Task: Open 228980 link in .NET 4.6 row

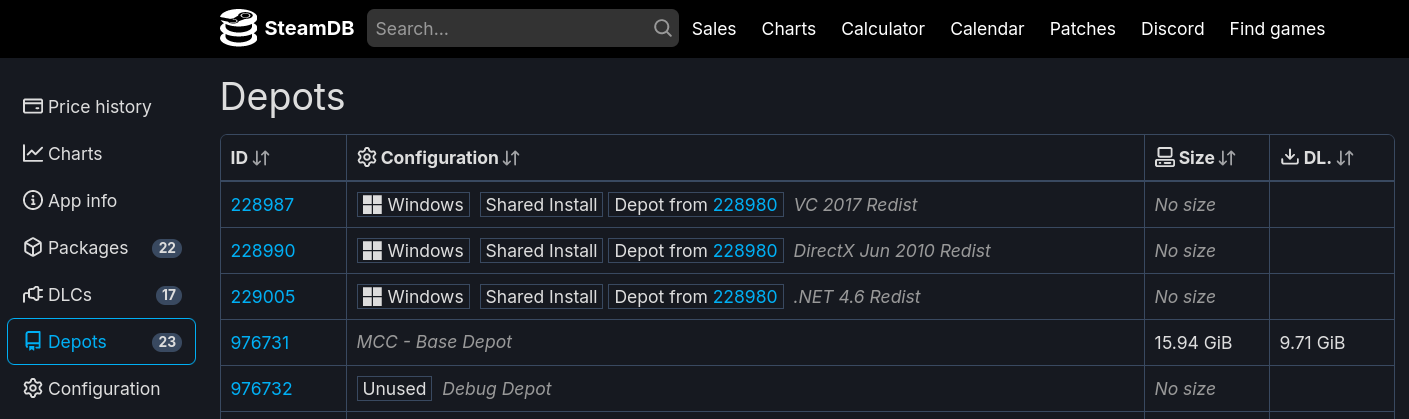Action: pyautogui.click(x=745, y=296)
